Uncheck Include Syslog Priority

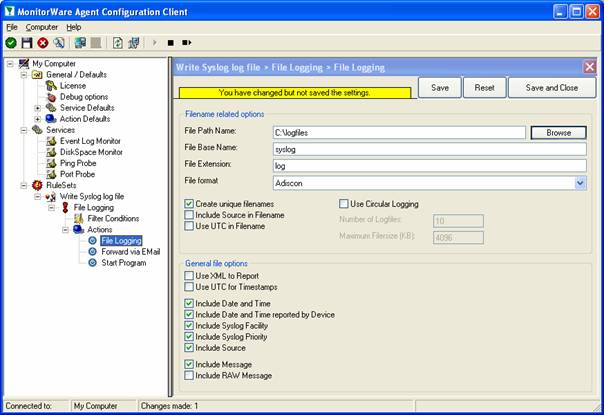pyautogui.click(x=189, y=336)
